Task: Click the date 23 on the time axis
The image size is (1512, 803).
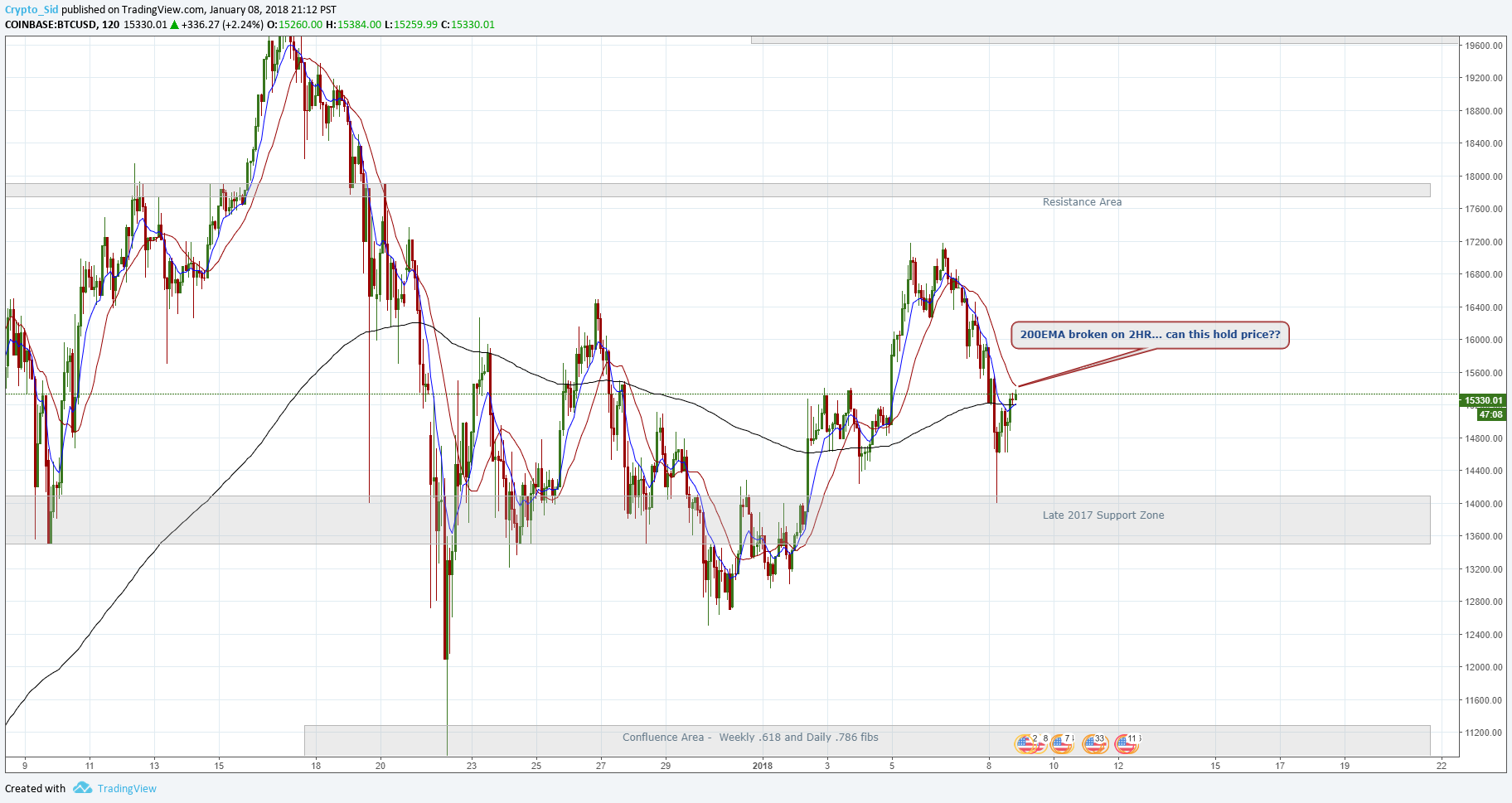Action: 472,766
